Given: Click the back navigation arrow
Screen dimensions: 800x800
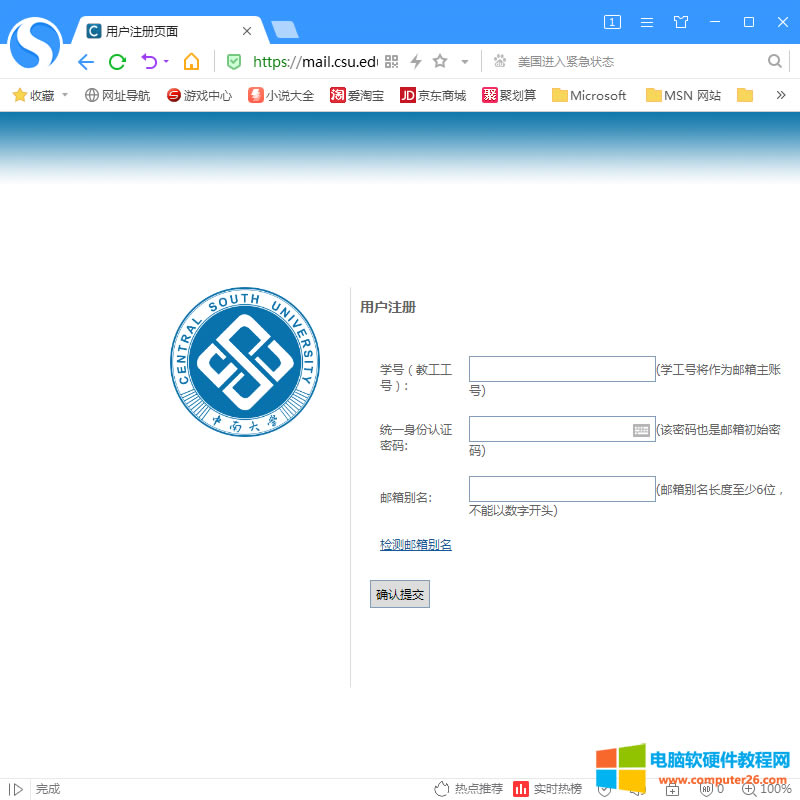Looking at the screenshot, I should 86,62.
